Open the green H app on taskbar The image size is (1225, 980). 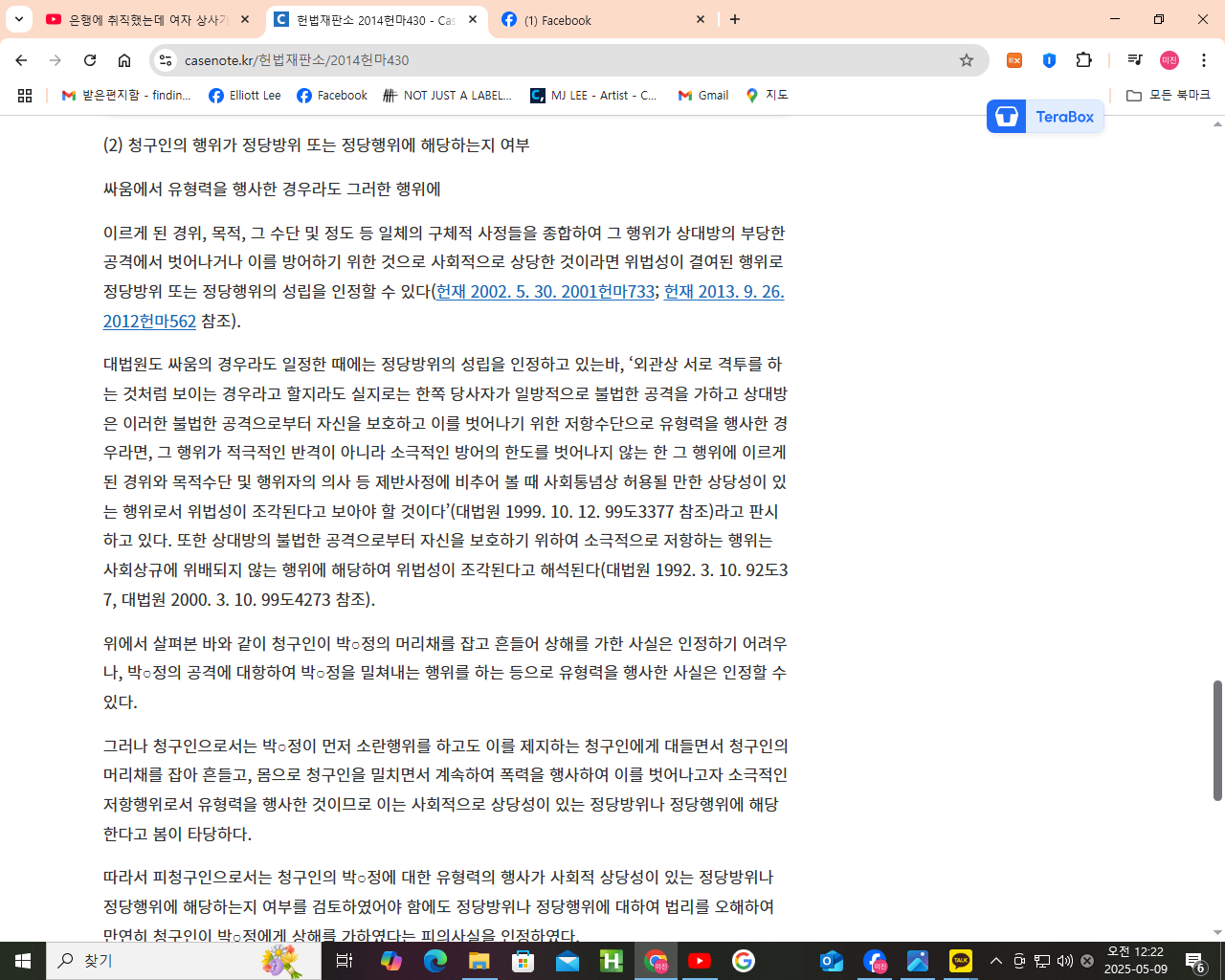point(612,961)
